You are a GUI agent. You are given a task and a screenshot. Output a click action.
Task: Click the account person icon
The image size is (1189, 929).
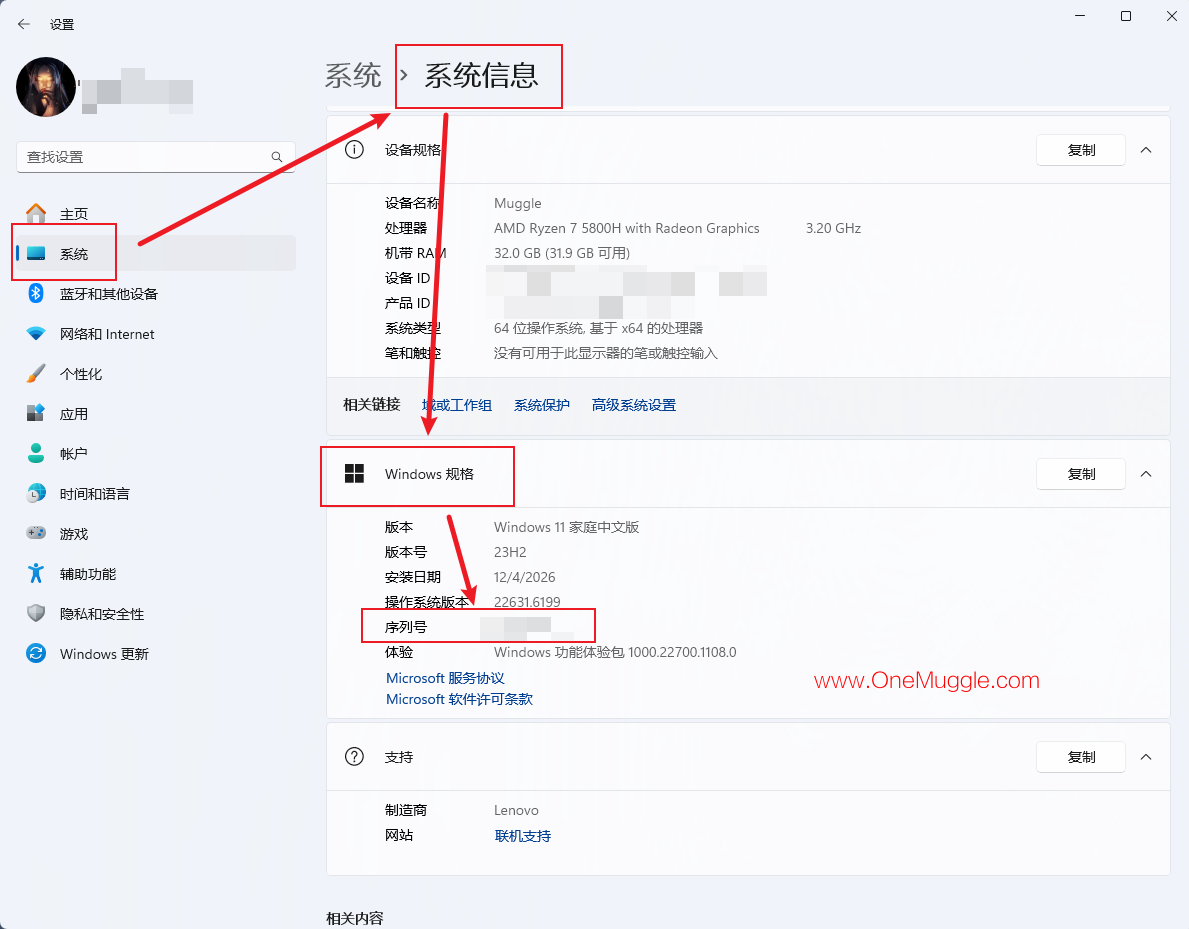pyautogui.click(x=36, y=453)
